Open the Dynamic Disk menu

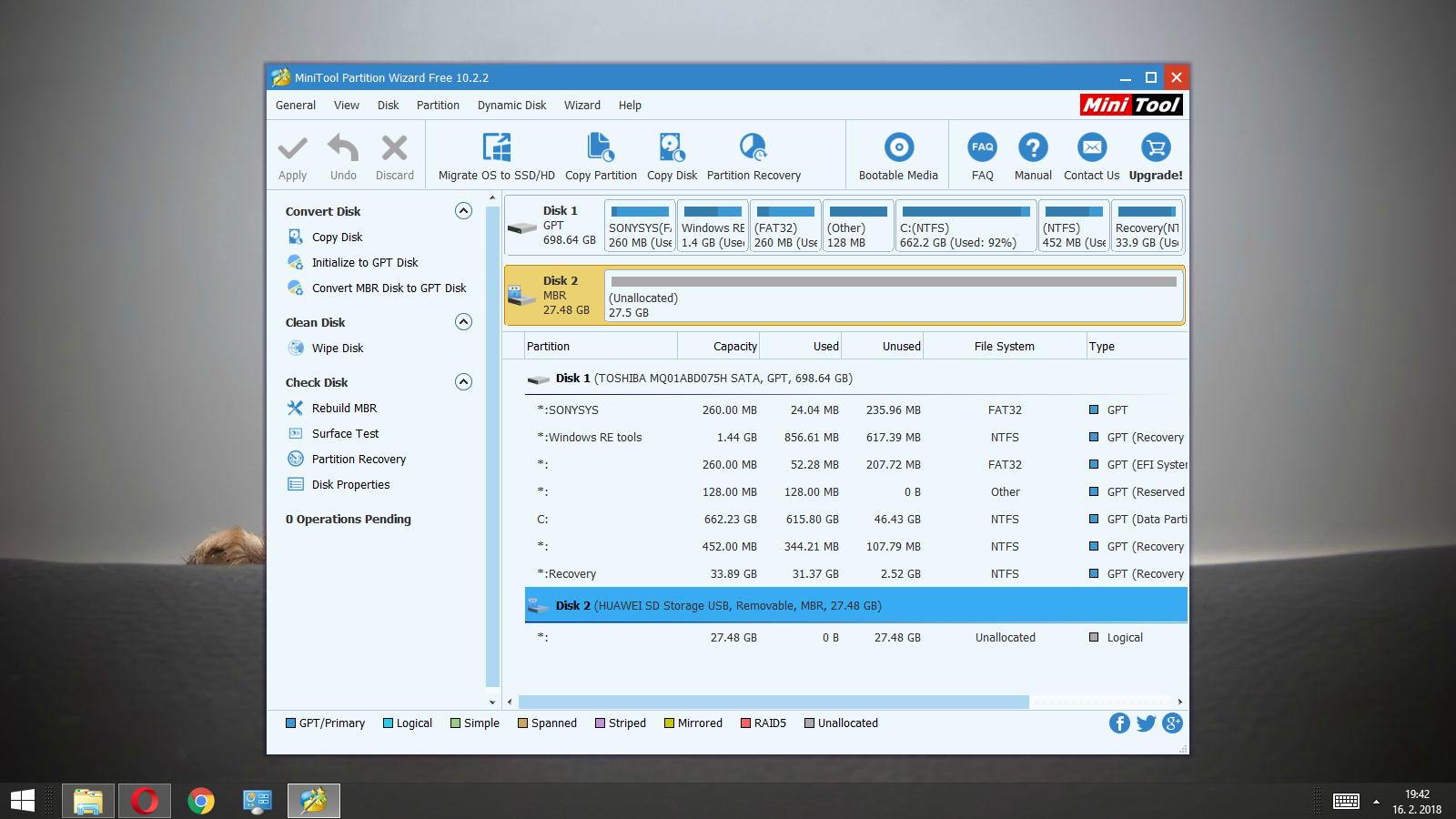pos(511,106)
